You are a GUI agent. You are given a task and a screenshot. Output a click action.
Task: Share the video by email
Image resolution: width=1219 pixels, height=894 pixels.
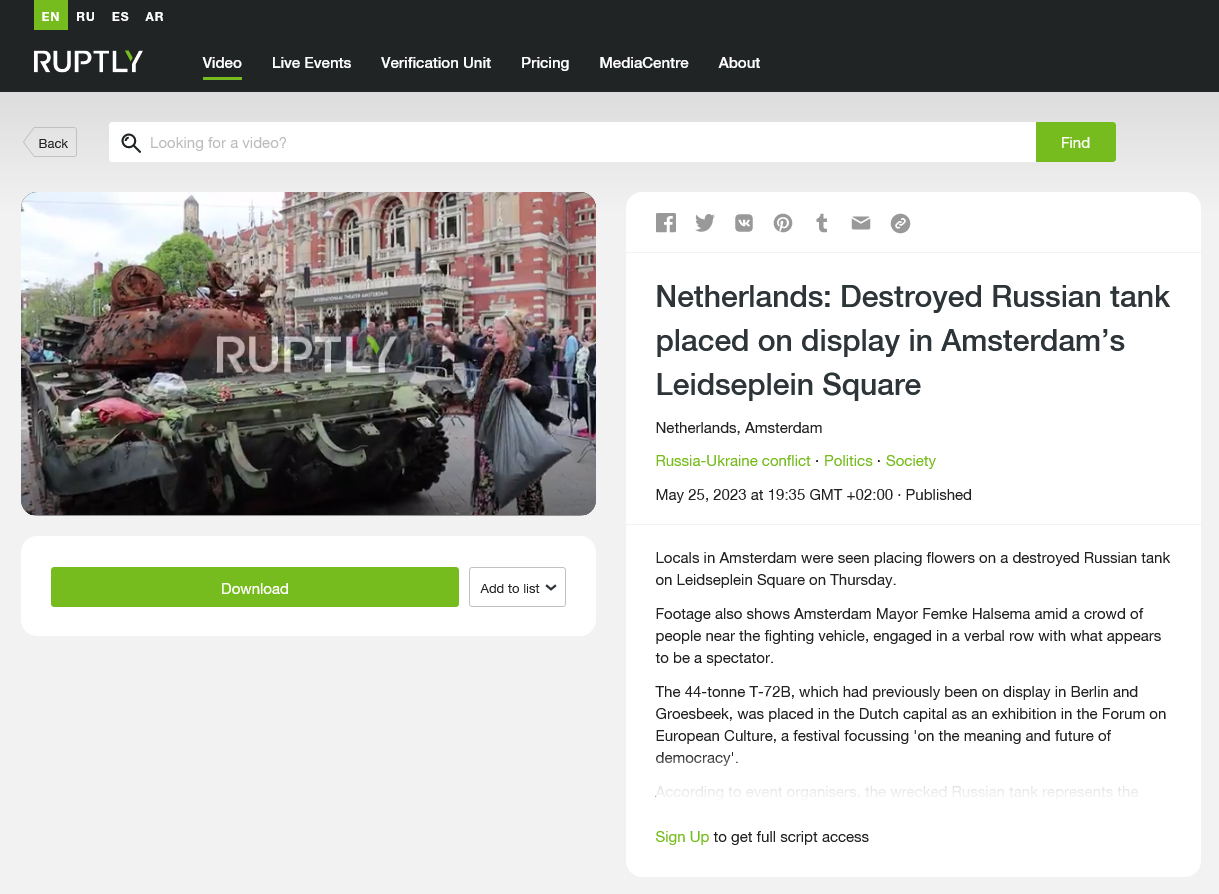(x=861, y=223)
